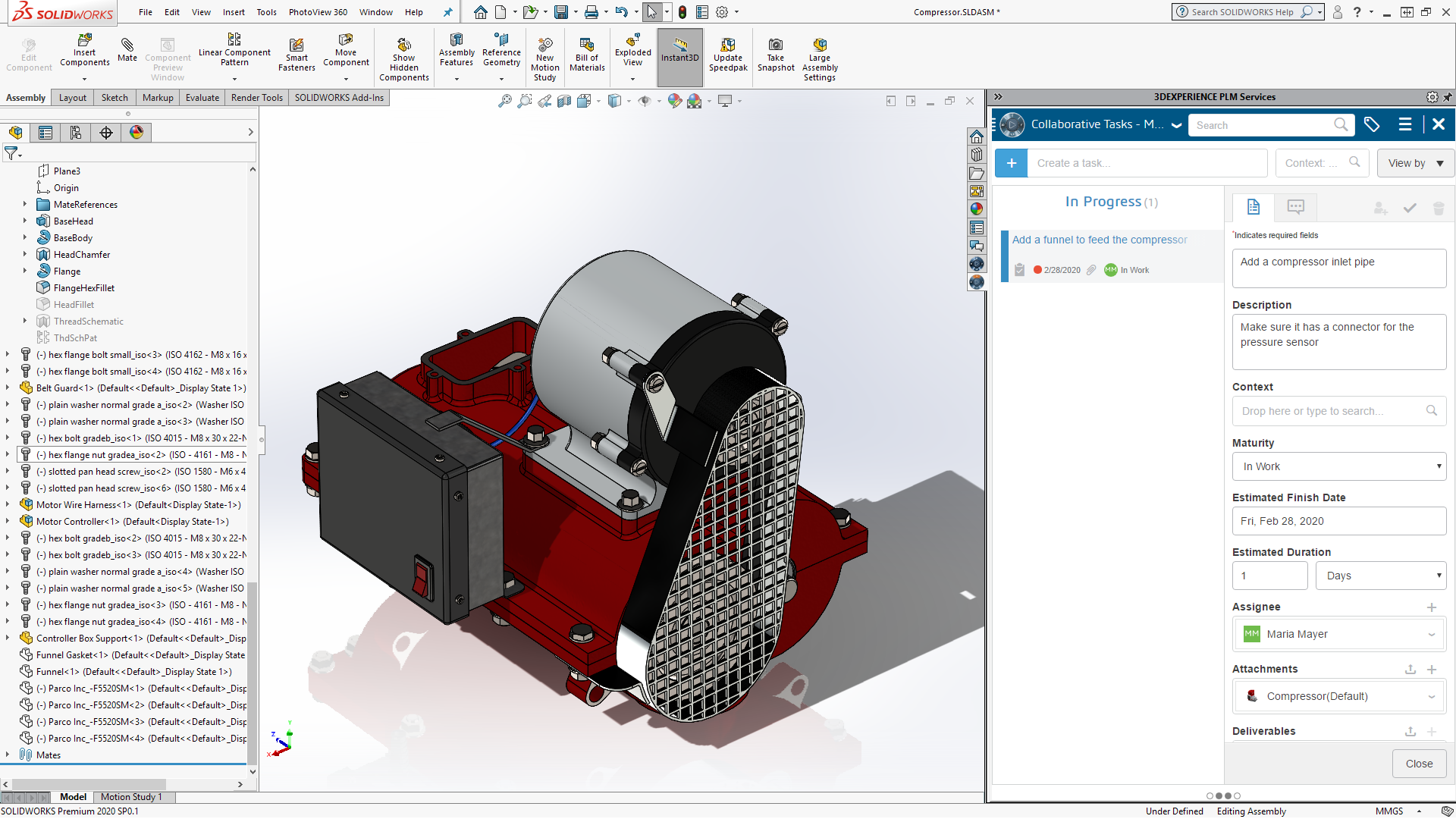Open the Smart Fasteners tool
1456x819 pixels.
(x=296, y=53)
